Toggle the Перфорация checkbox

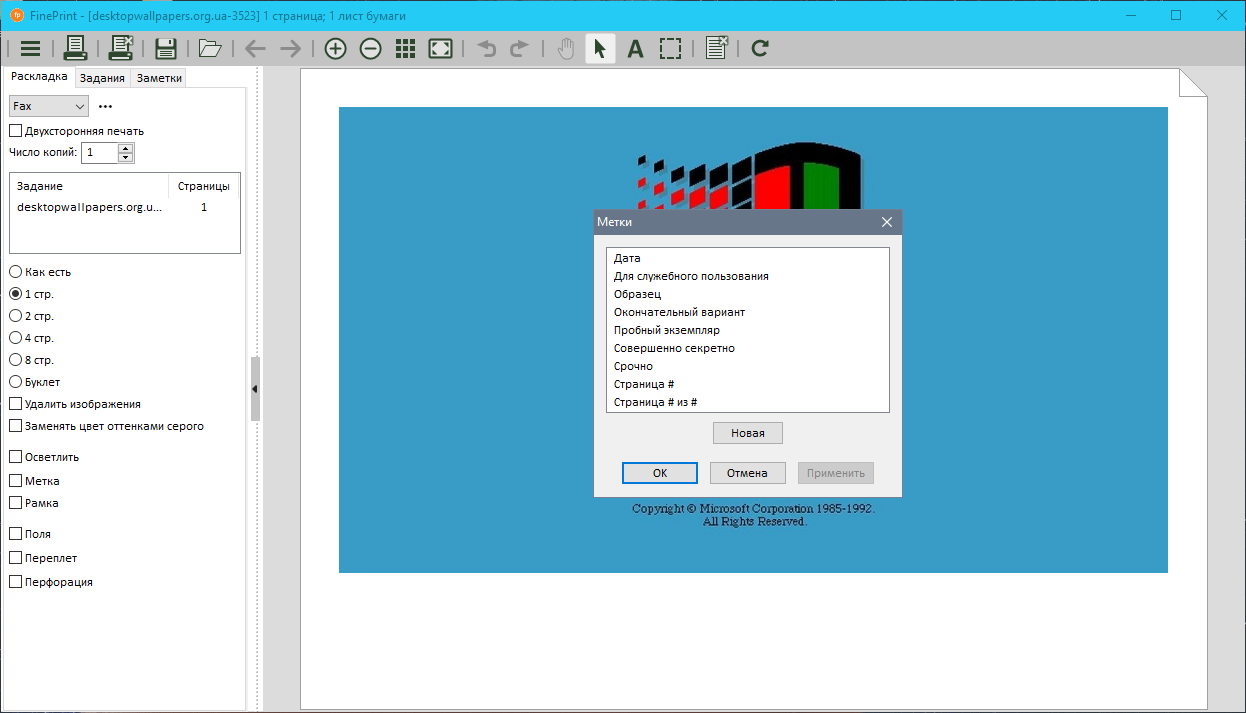click(51, 582)
